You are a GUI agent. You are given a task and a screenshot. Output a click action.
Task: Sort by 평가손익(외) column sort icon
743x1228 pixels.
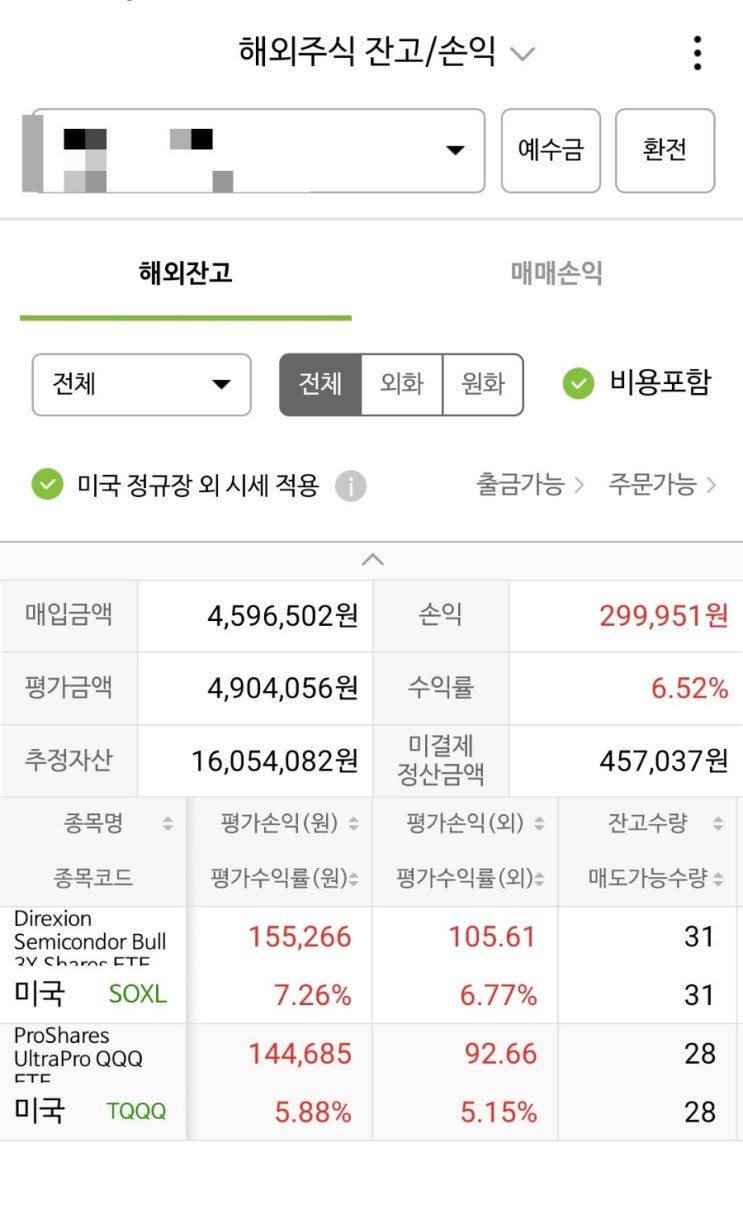539,825
